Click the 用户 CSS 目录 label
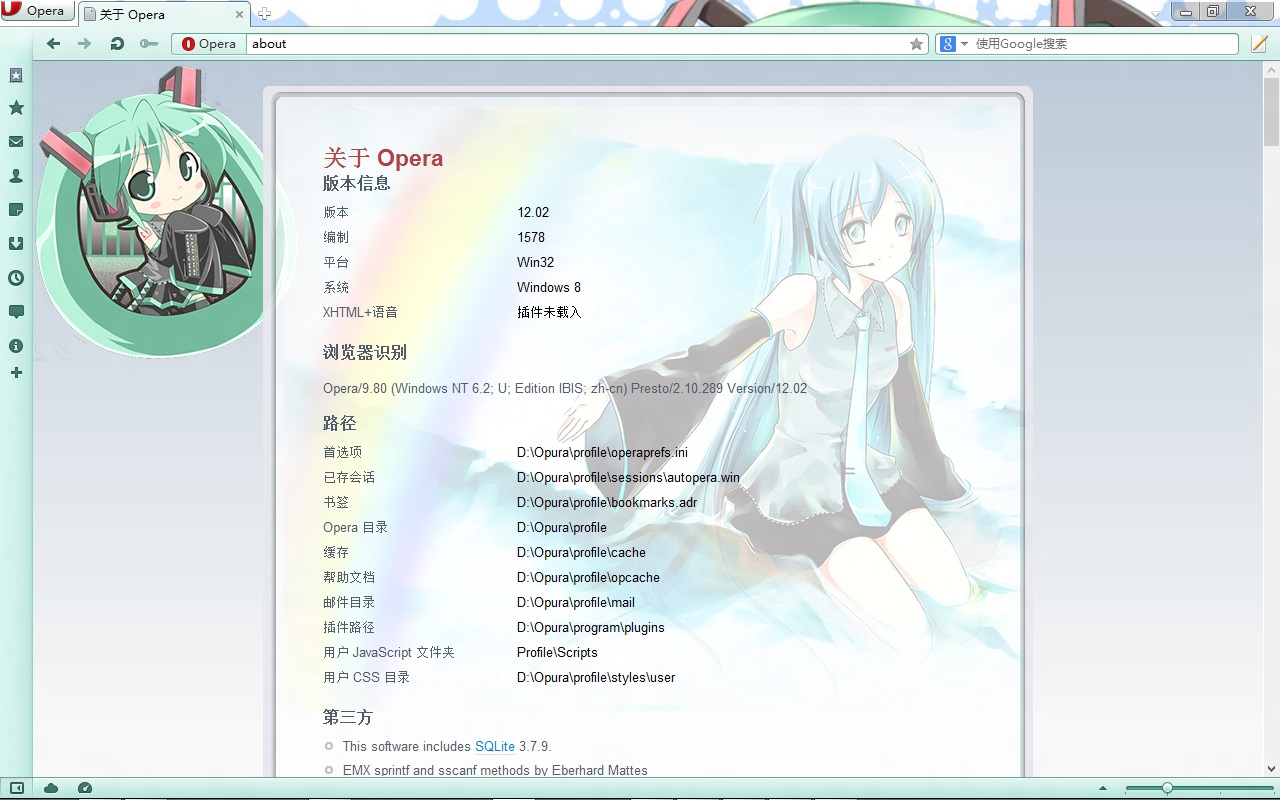 [x=367, y=677]
